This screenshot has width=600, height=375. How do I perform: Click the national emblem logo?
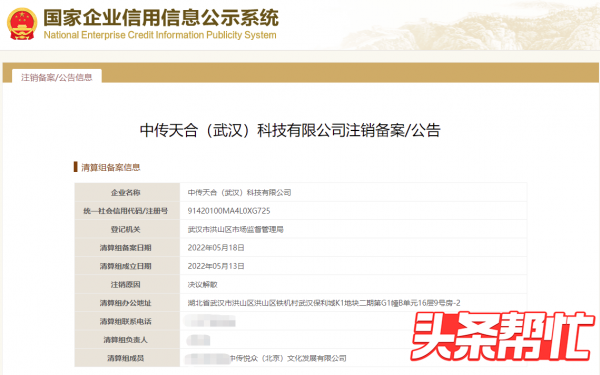[22, 24]
